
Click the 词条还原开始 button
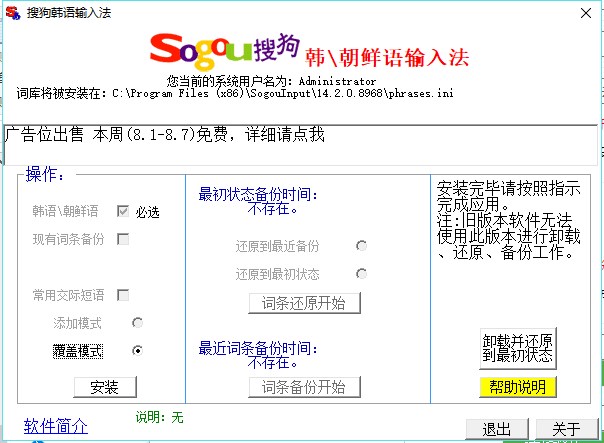click(304, 302)
